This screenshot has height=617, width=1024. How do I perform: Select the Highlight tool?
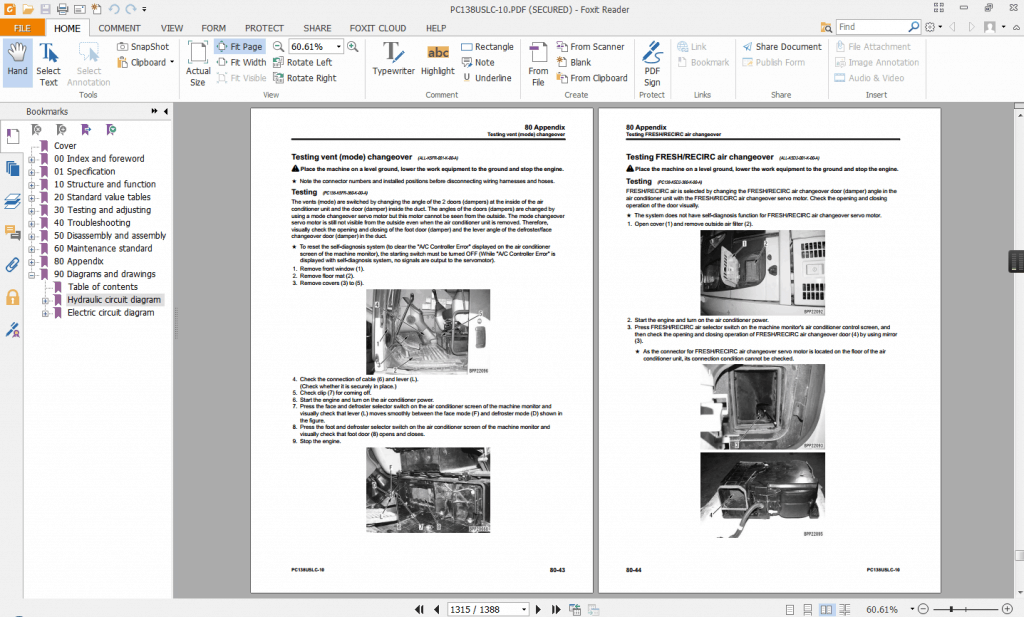438,59
